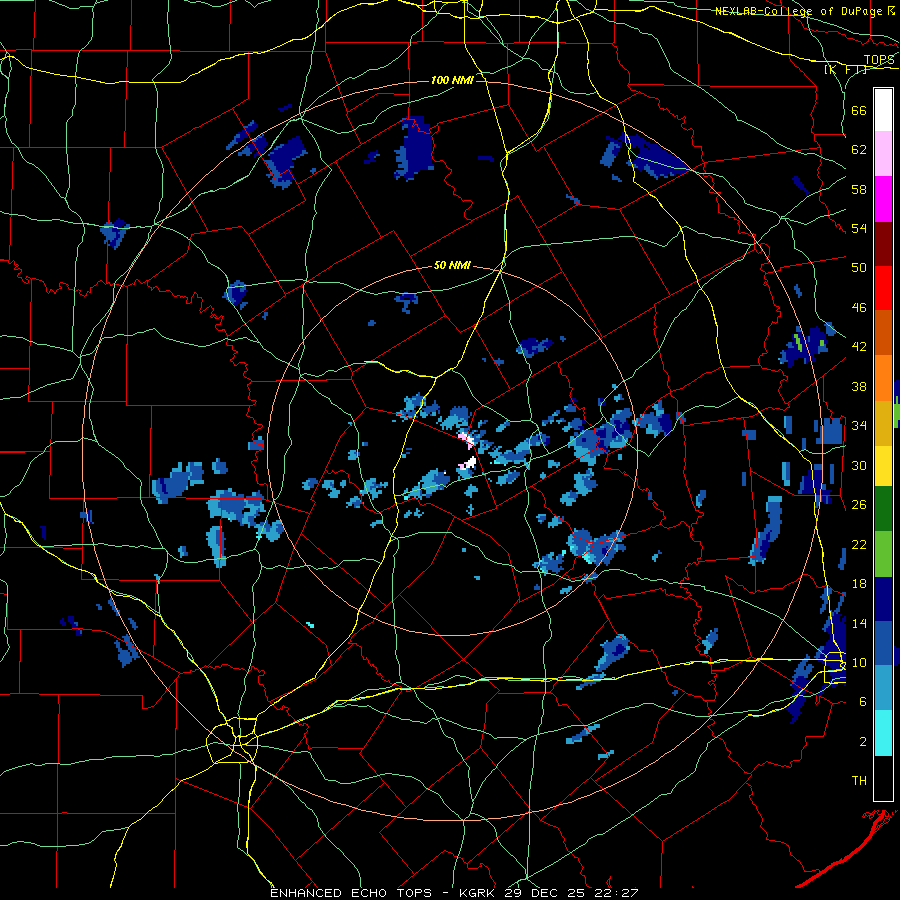
Task: Click the '26' value on the legend
Action: coord(859,505)
